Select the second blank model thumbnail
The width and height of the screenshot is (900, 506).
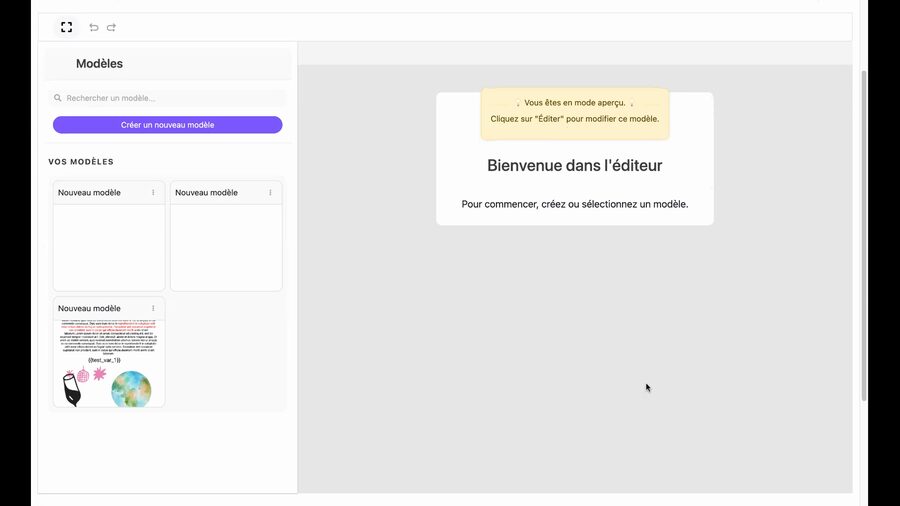tap(226, 247)
